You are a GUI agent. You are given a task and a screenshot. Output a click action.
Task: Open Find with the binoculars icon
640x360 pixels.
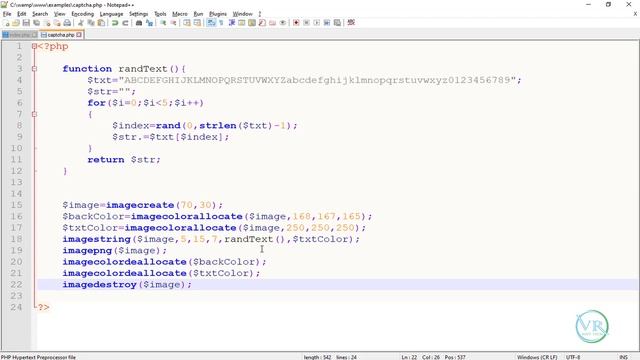pos(139,23)
